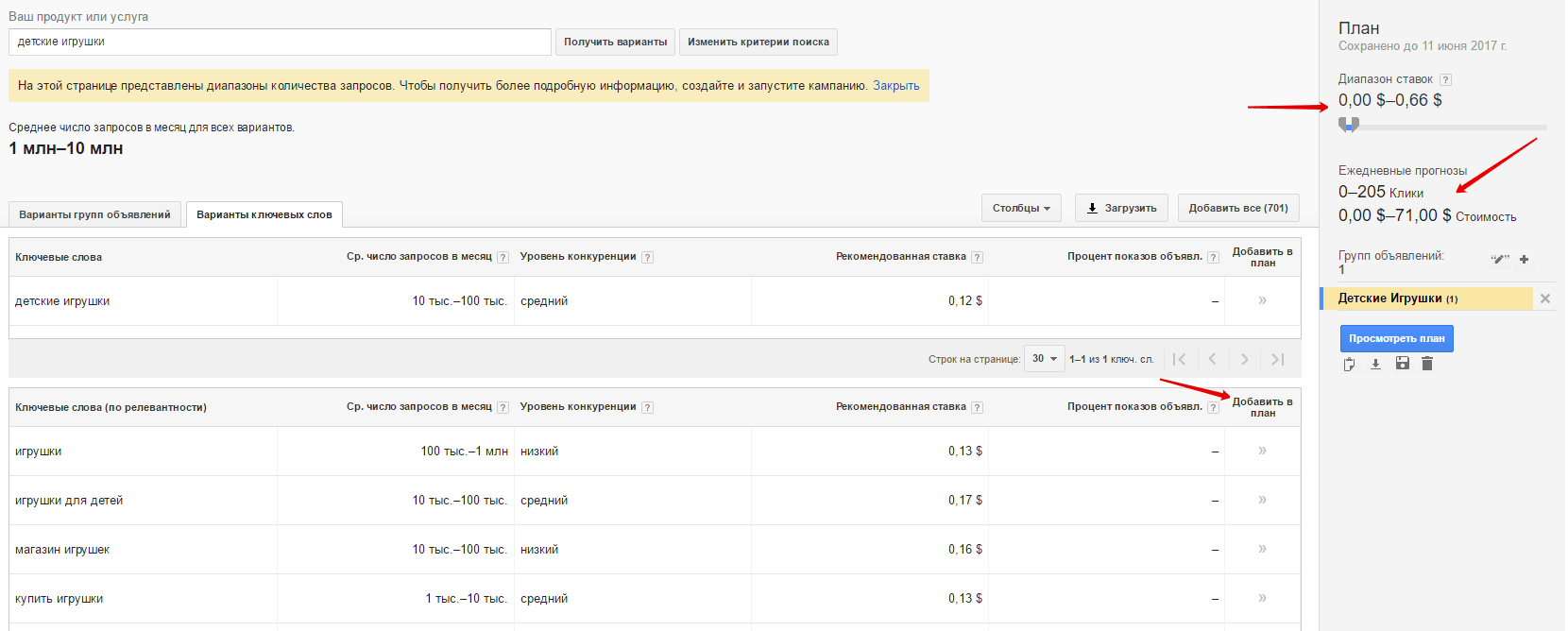Click the save plan floppy disk icon
1568x631 pixels.
point(1402,364)
